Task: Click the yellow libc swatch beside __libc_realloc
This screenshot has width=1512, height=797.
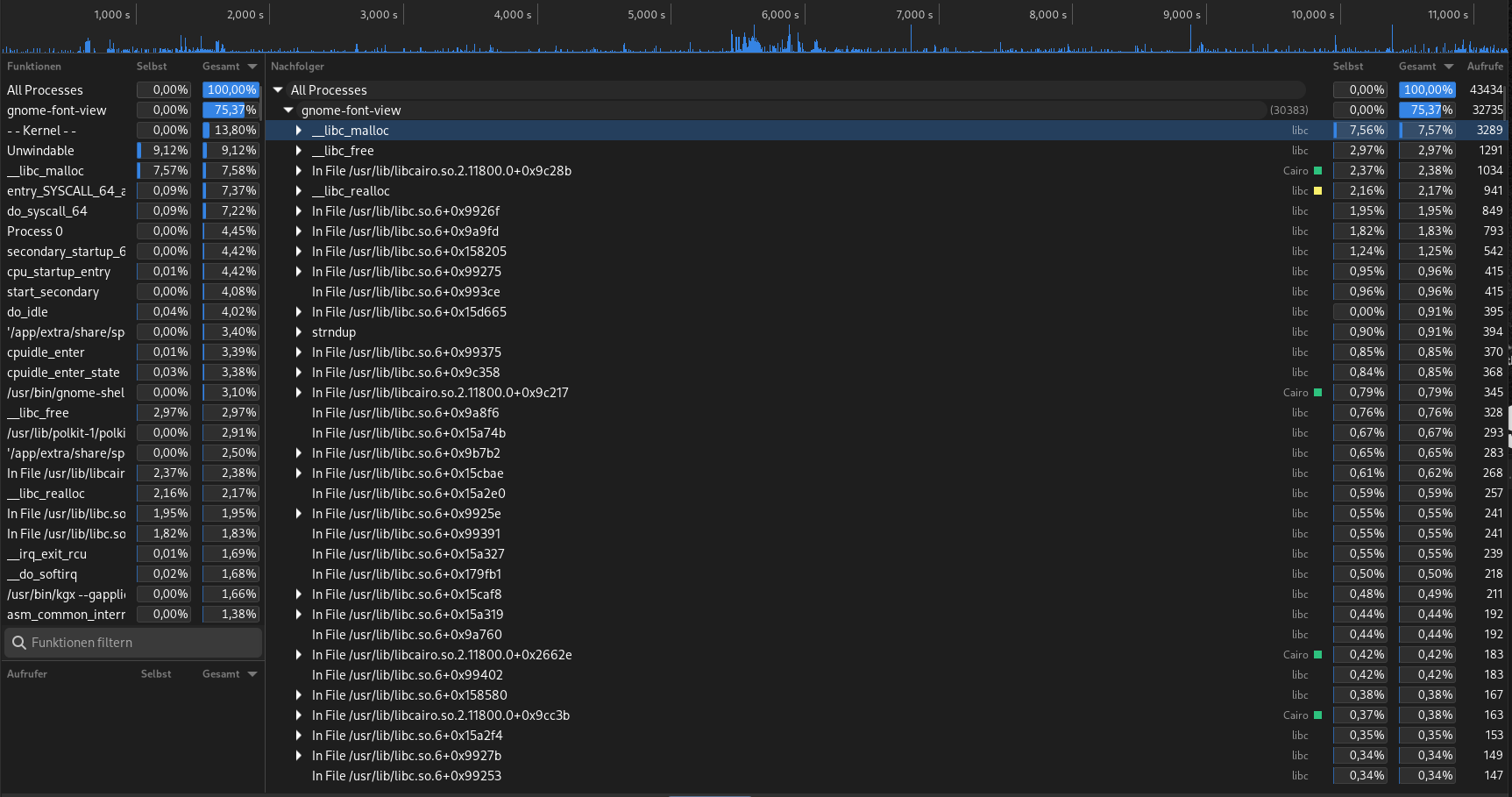Action: (x=1317, y=191)
